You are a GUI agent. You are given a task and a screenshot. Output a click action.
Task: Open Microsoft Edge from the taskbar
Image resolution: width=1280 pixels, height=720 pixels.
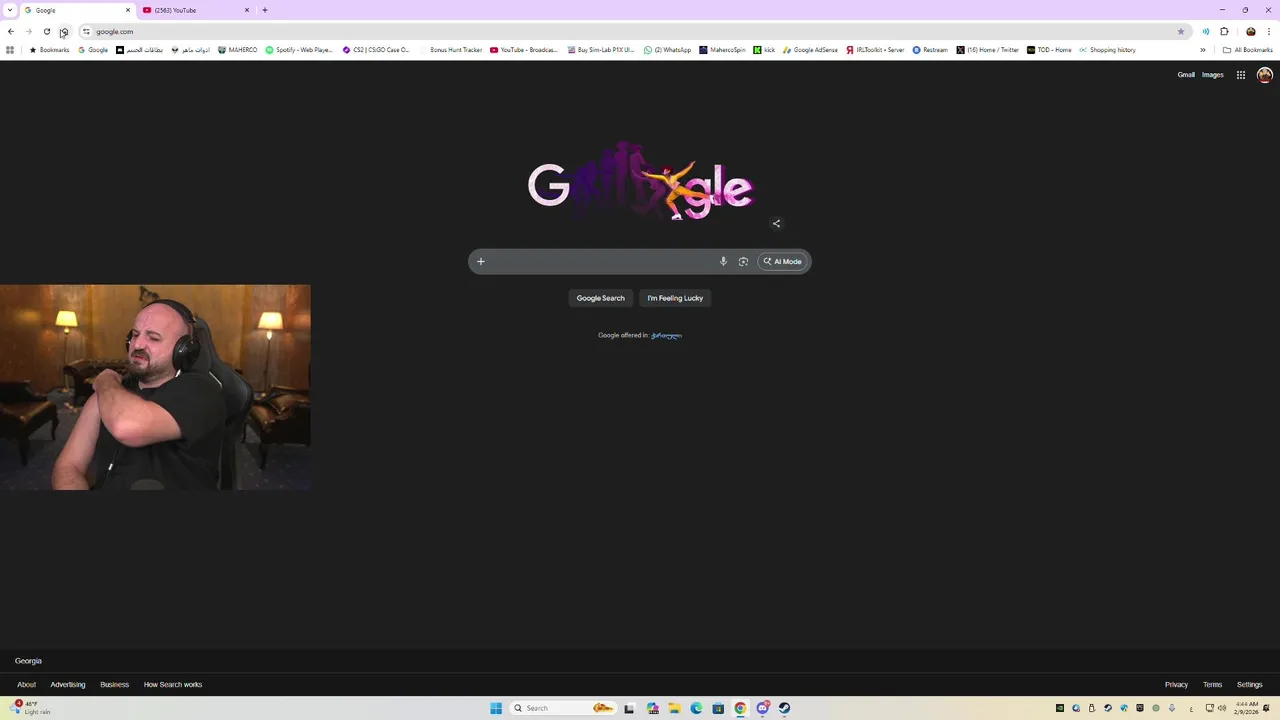(696, 708)
